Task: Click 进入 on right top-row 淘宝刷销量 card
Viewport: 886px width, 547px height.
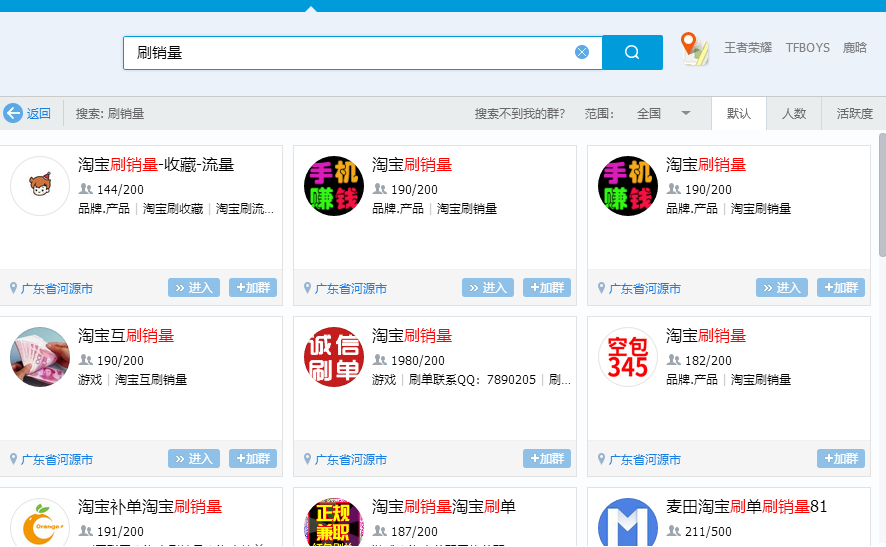Action: click(x=782, y=288)
